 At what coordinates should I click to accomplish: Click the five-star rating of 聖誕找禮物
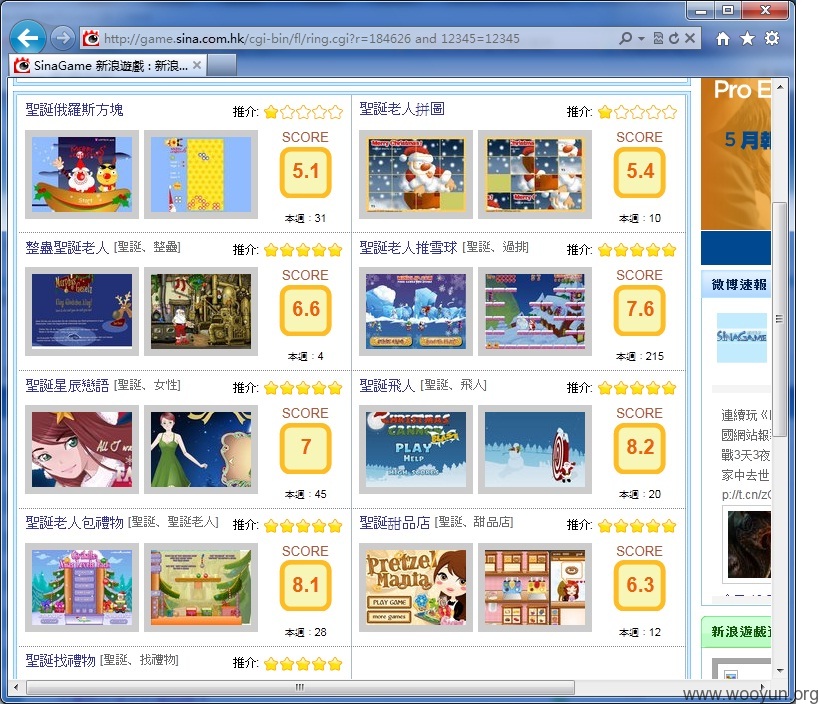click(303, 664)
